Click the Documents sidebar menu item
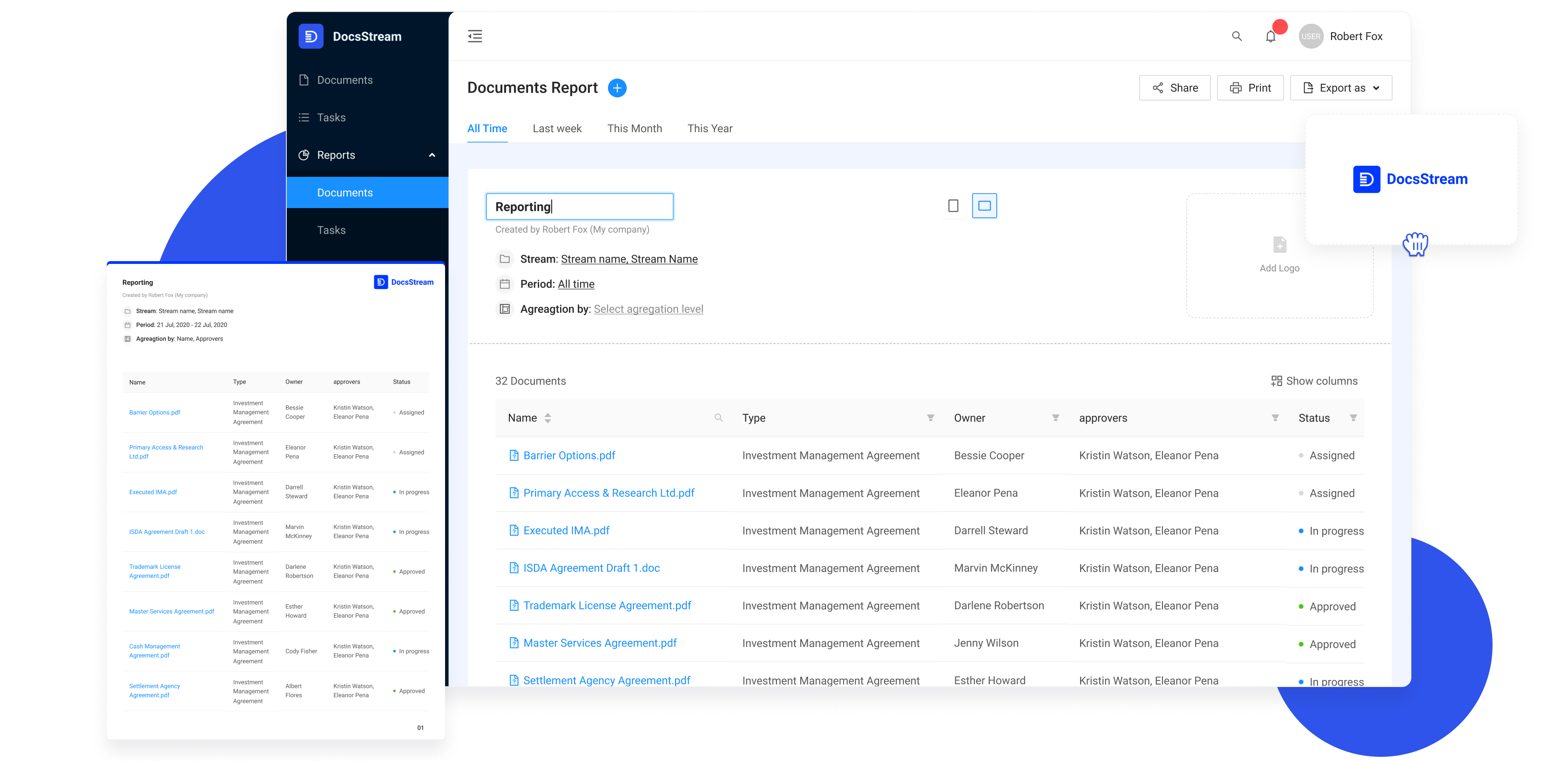Image resolution: width=1568 pixels, height=761 pixels. click(345, 80)
